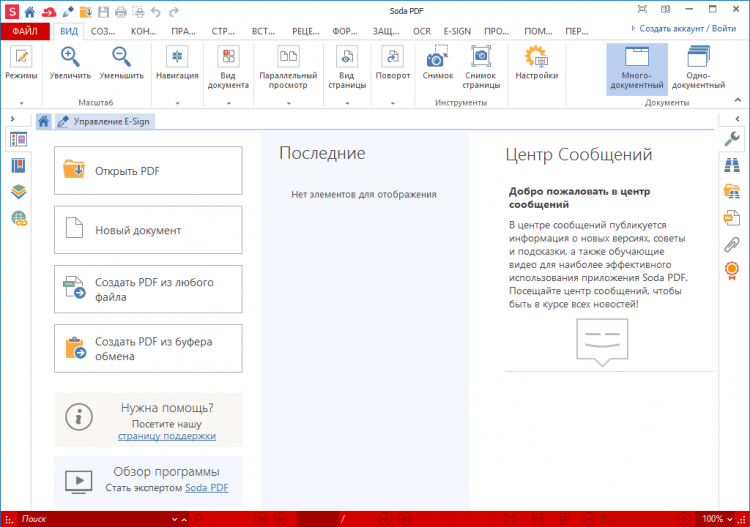Open the globe link icon in left sidebar
The width and height of the screenshot is (750, 527).
coord(19,219)
